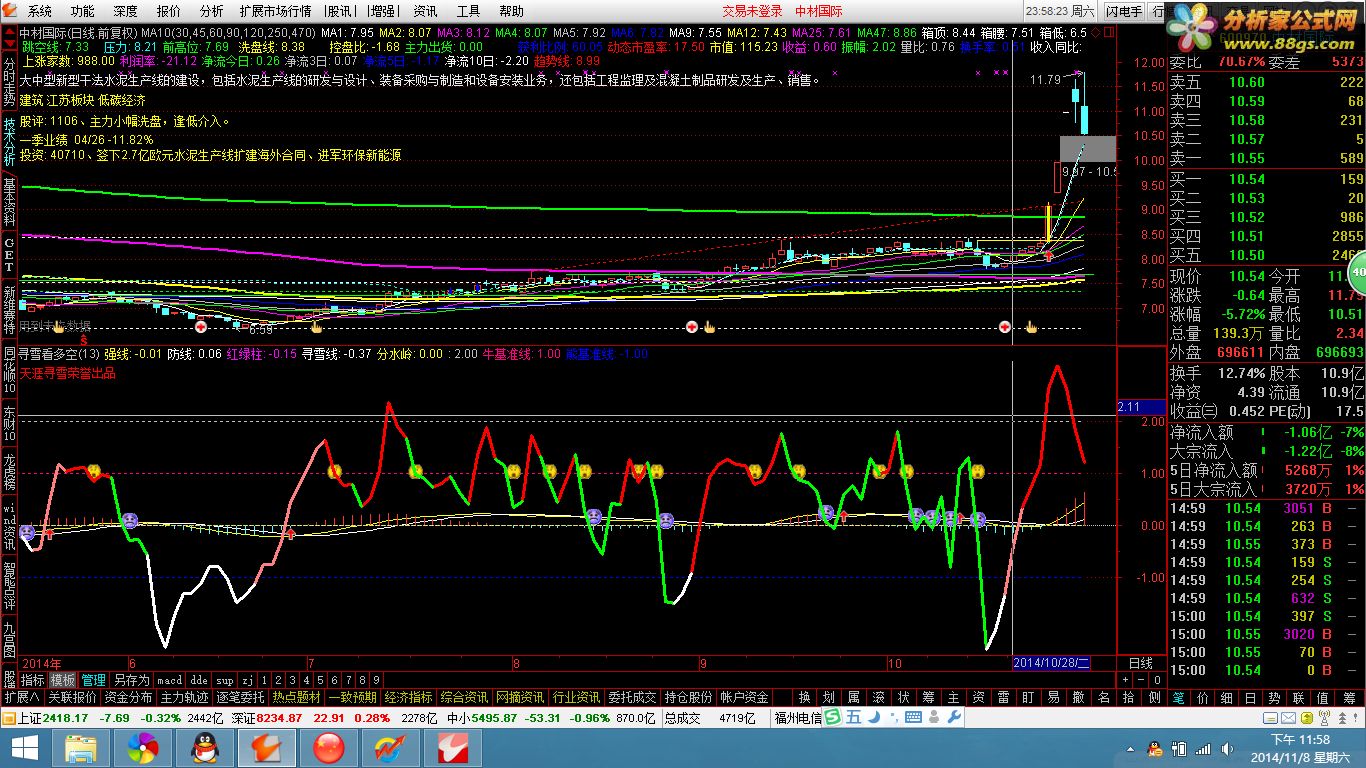Open the 分析 menu

[x=211, y=12]
